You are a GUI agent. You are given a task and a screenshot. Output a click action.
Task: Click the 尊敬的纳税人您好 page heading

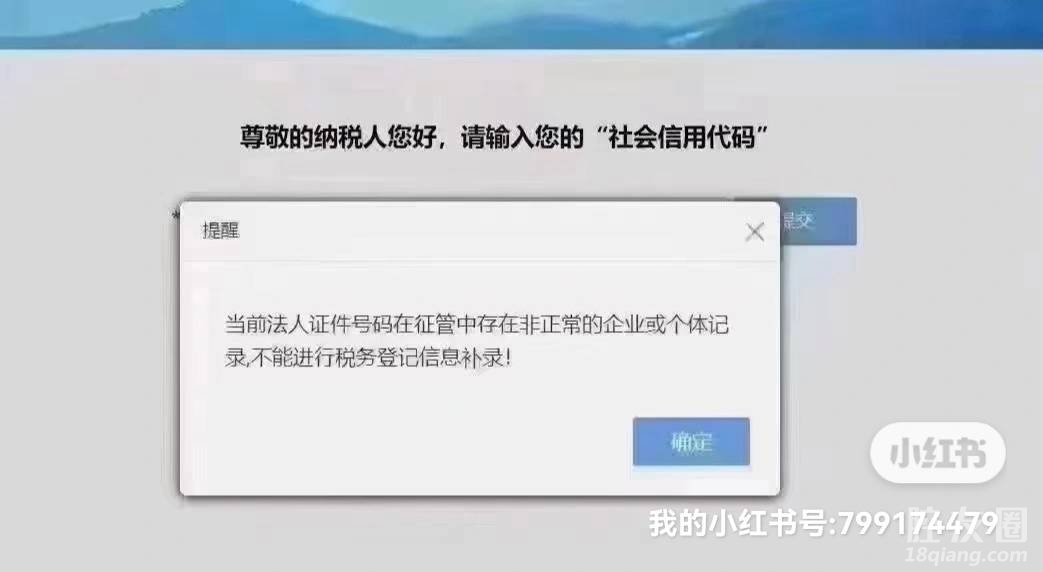(504, 137)
